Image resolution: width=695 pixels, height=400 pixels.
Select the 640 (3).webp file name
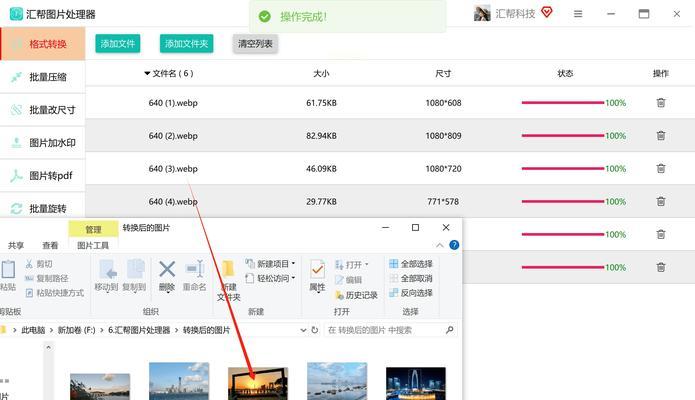[173, 169]
